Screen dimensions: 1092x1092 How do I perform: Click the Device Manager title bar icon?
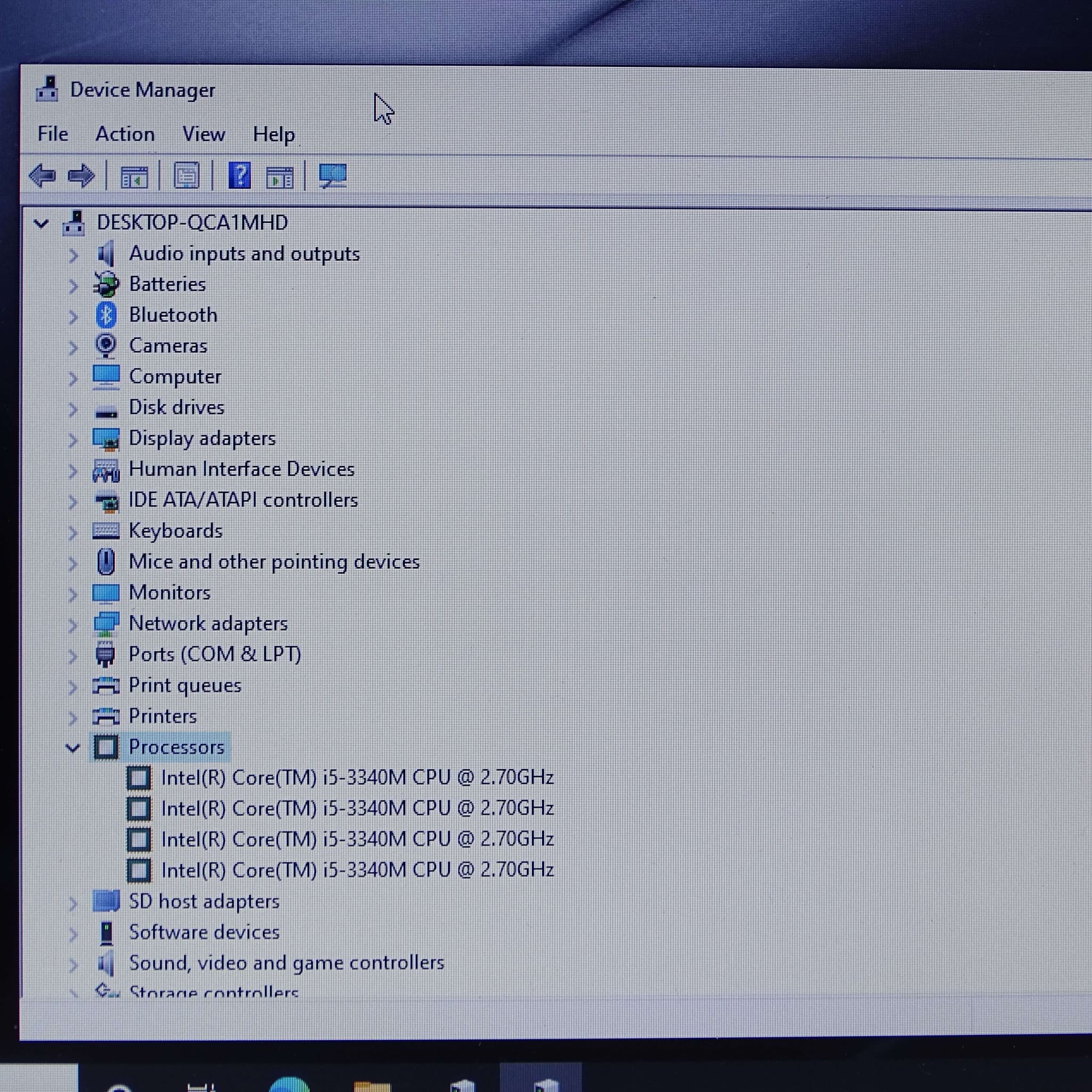47,89
